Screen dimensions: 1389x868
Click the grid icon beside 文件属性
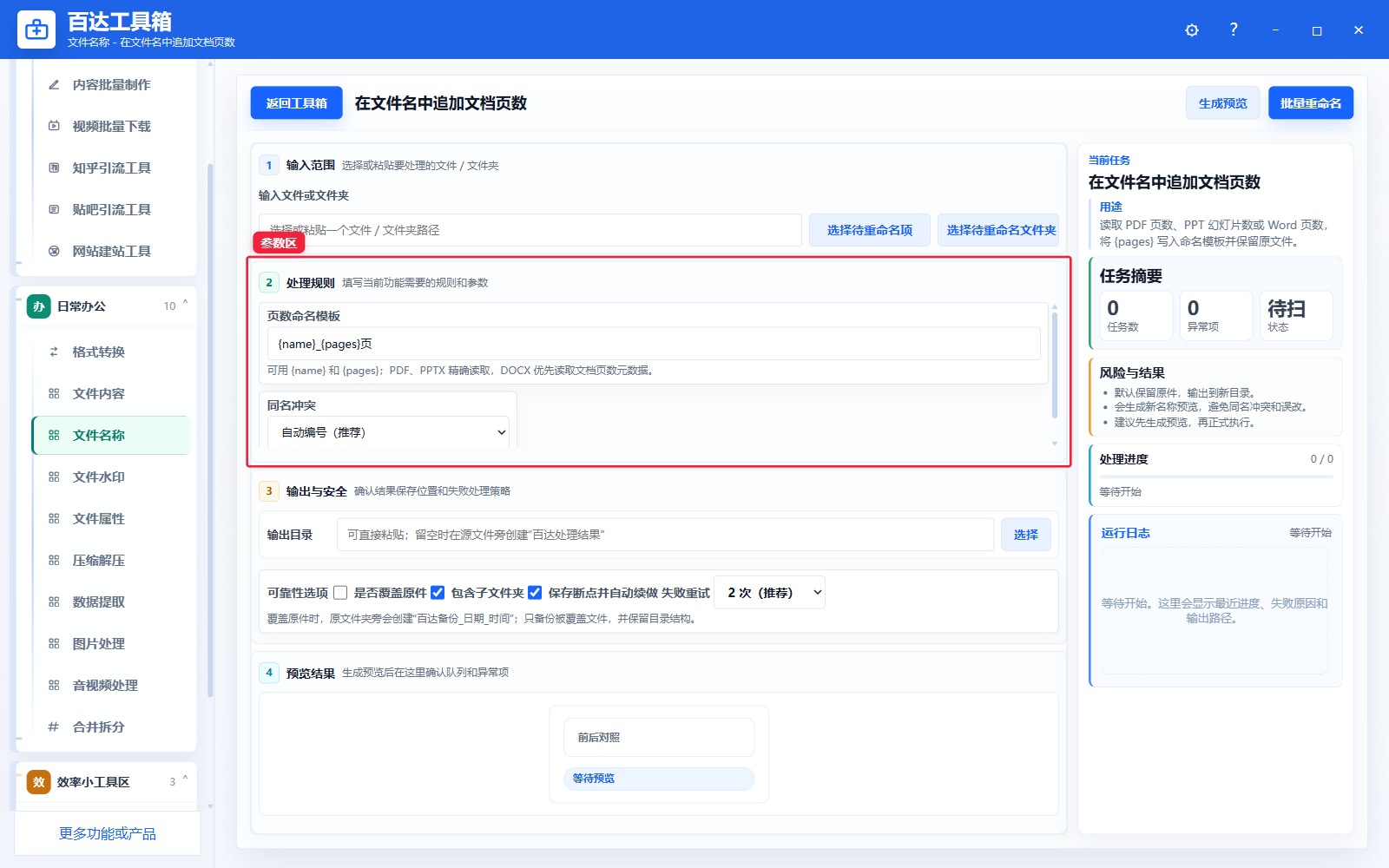point(54,519)
